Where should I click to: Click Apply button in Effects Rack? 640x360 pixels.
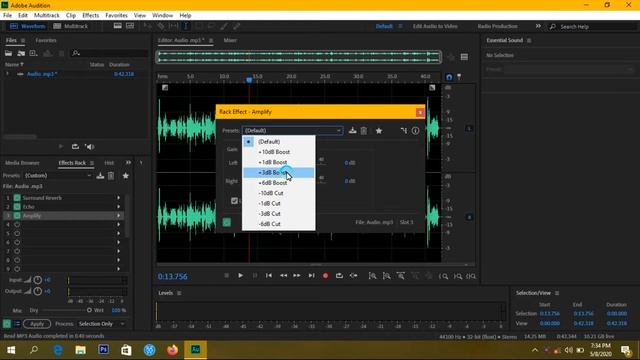(37, 324)
